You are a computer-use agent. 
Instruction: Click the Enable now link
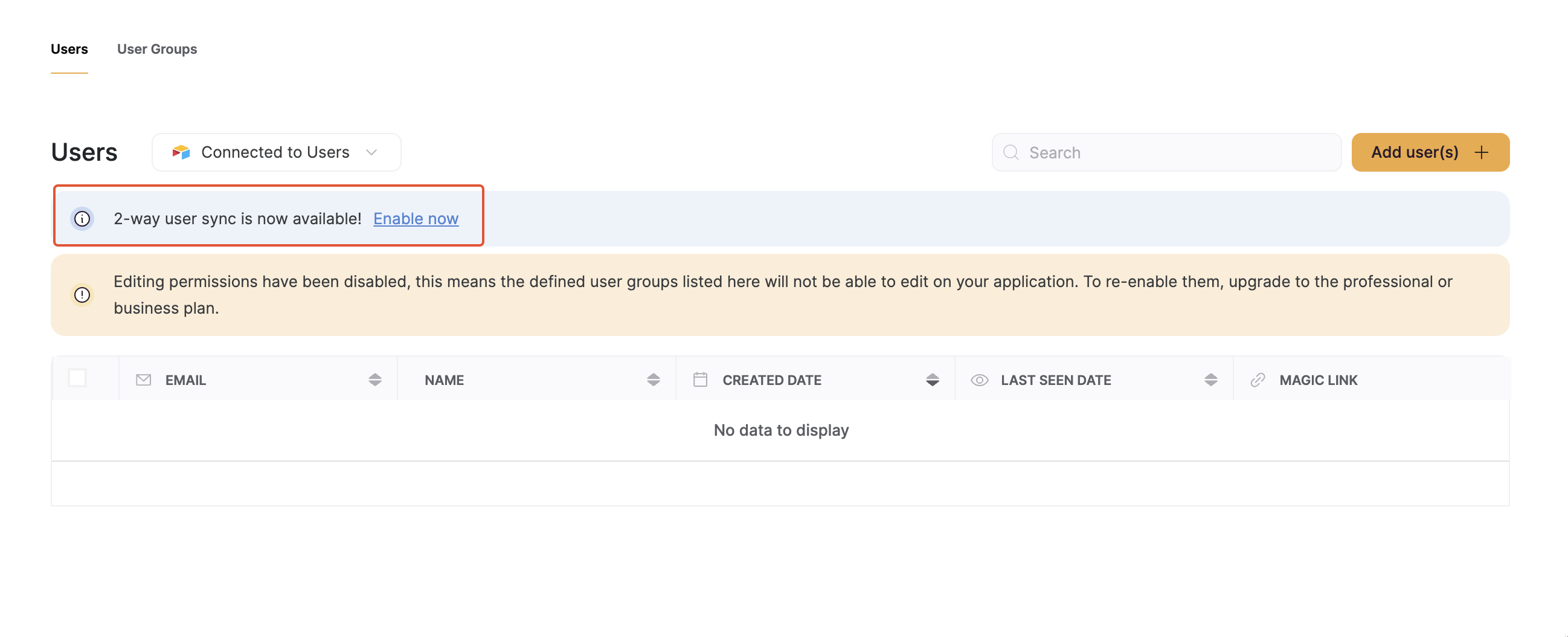tap(416, 219)
